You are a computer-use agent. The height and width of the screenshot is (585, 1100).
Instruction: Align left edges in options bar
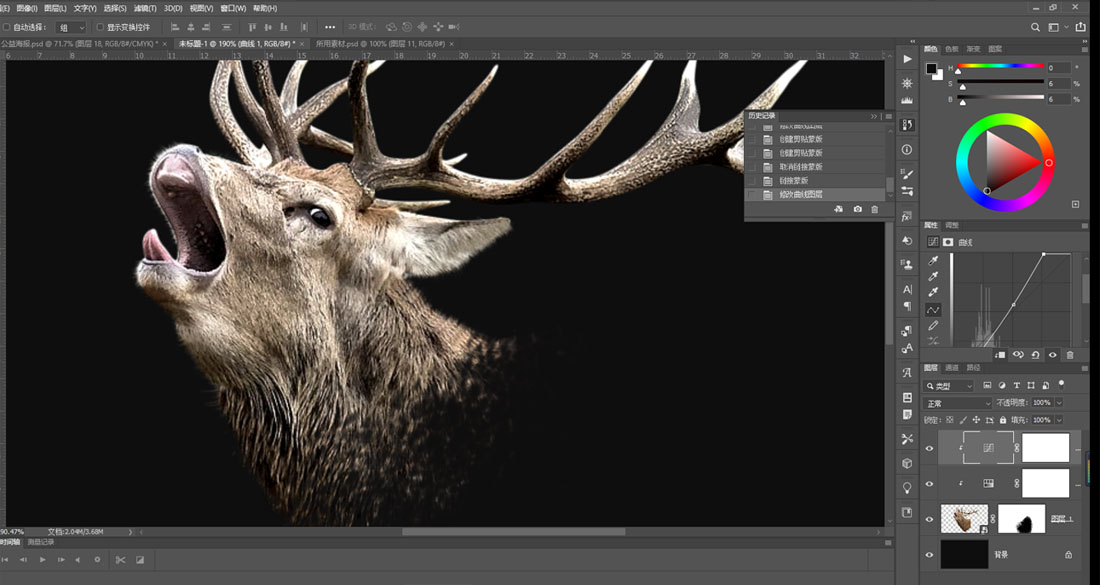click(x=175, y=27)
